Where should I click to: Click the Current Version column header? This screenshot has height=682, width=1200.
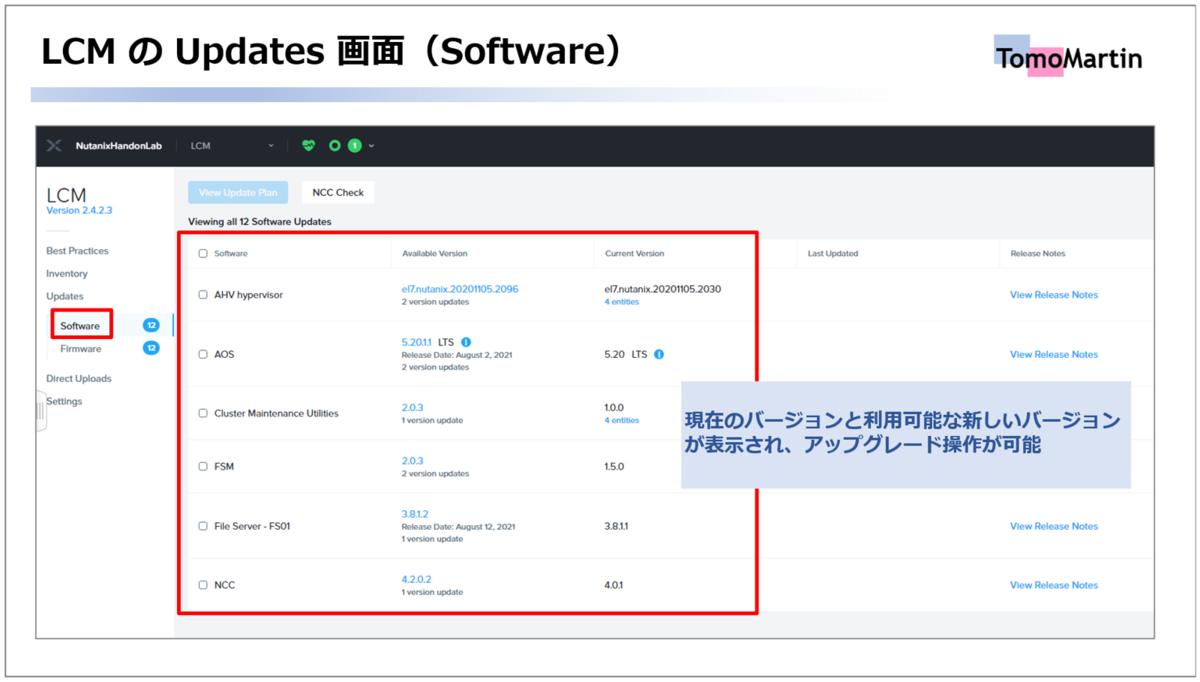(x=635, y=254)
